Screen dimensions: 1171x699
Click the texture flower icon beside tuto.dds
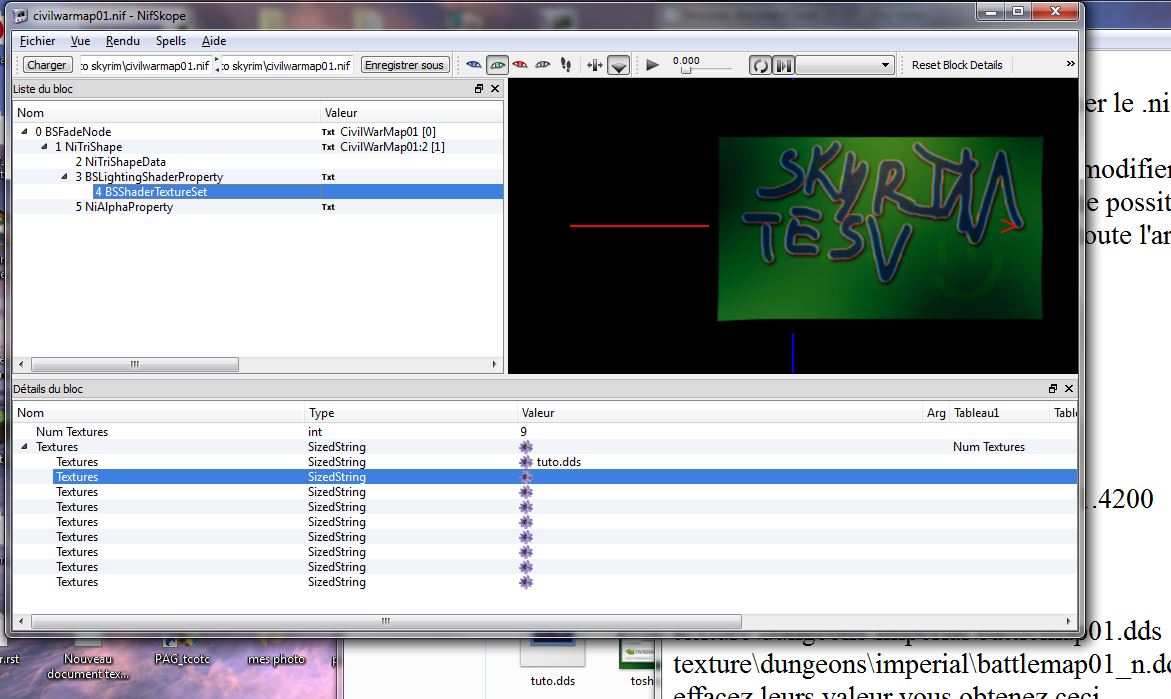coord(527,462)
